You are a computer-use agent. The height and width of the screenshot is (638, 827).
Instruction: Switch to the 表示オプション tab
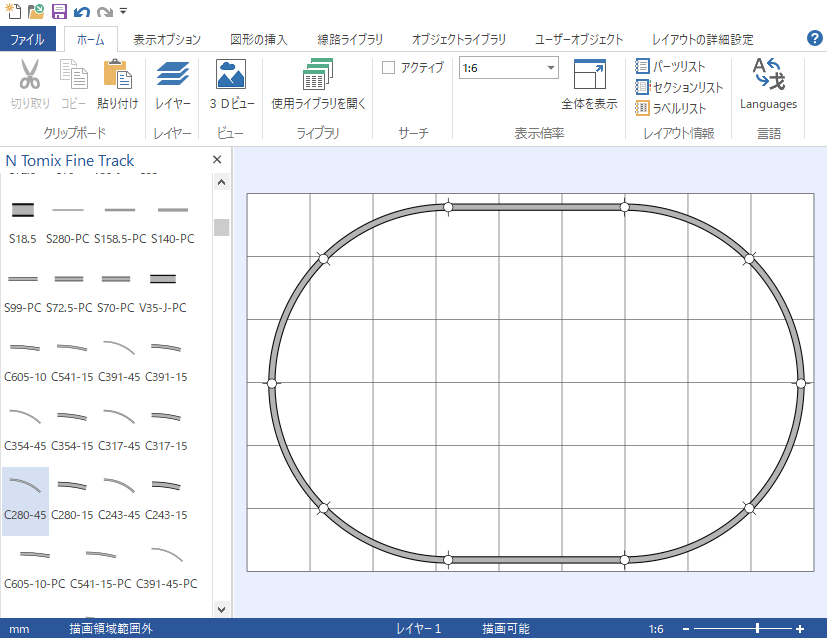click(x=167, y=40)
